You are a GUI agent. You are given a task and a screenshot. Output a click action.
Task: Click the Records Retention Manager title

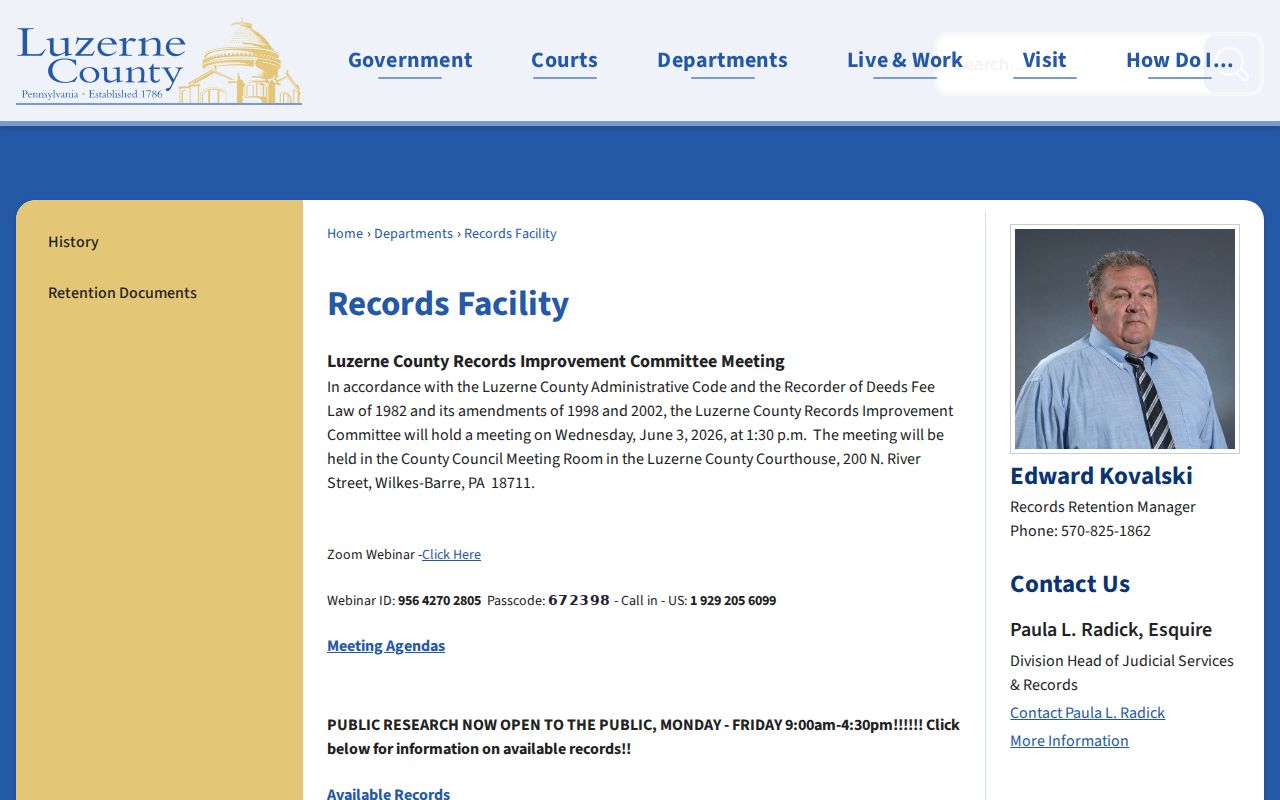(1103, 507)
